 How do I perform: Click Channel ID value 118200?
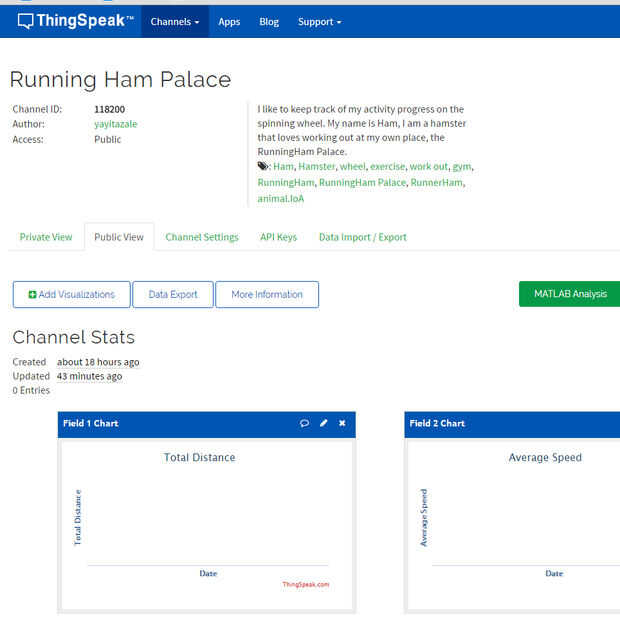coord(110,110)
